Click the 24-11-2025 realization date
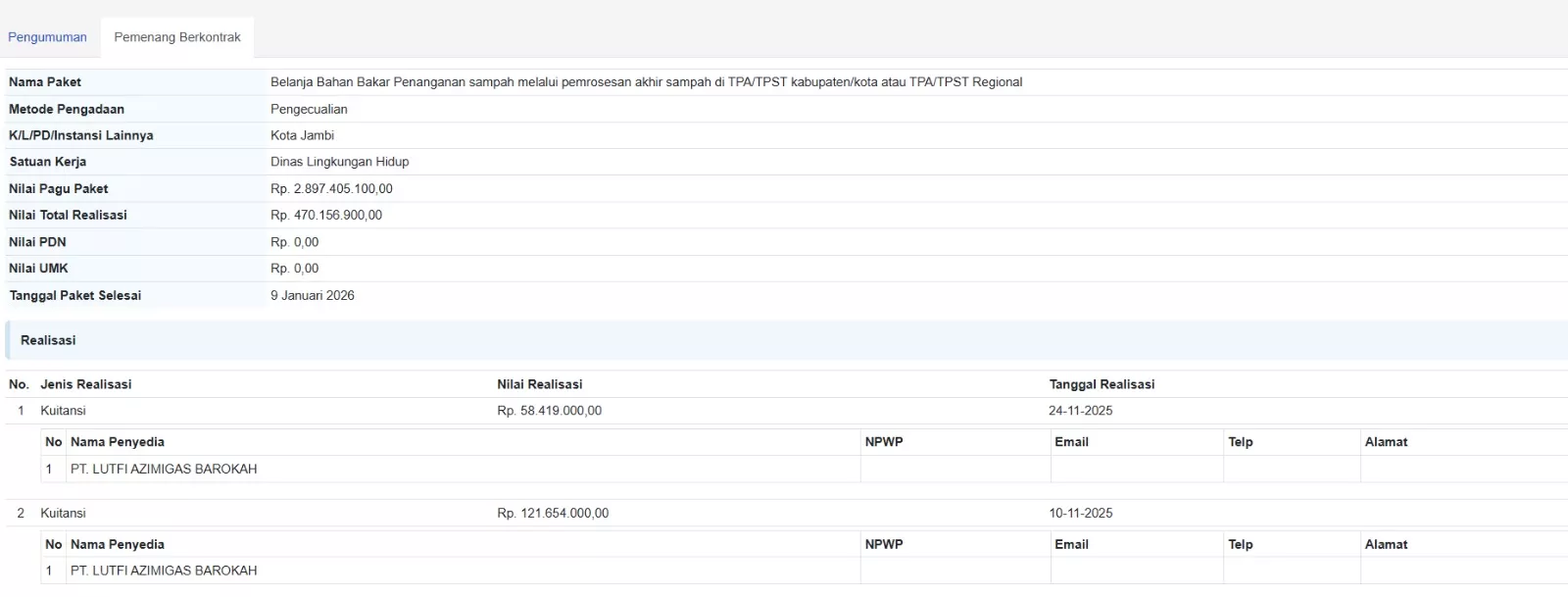Viewport: 1568px width, 597px height. (x=1080, y=411)
